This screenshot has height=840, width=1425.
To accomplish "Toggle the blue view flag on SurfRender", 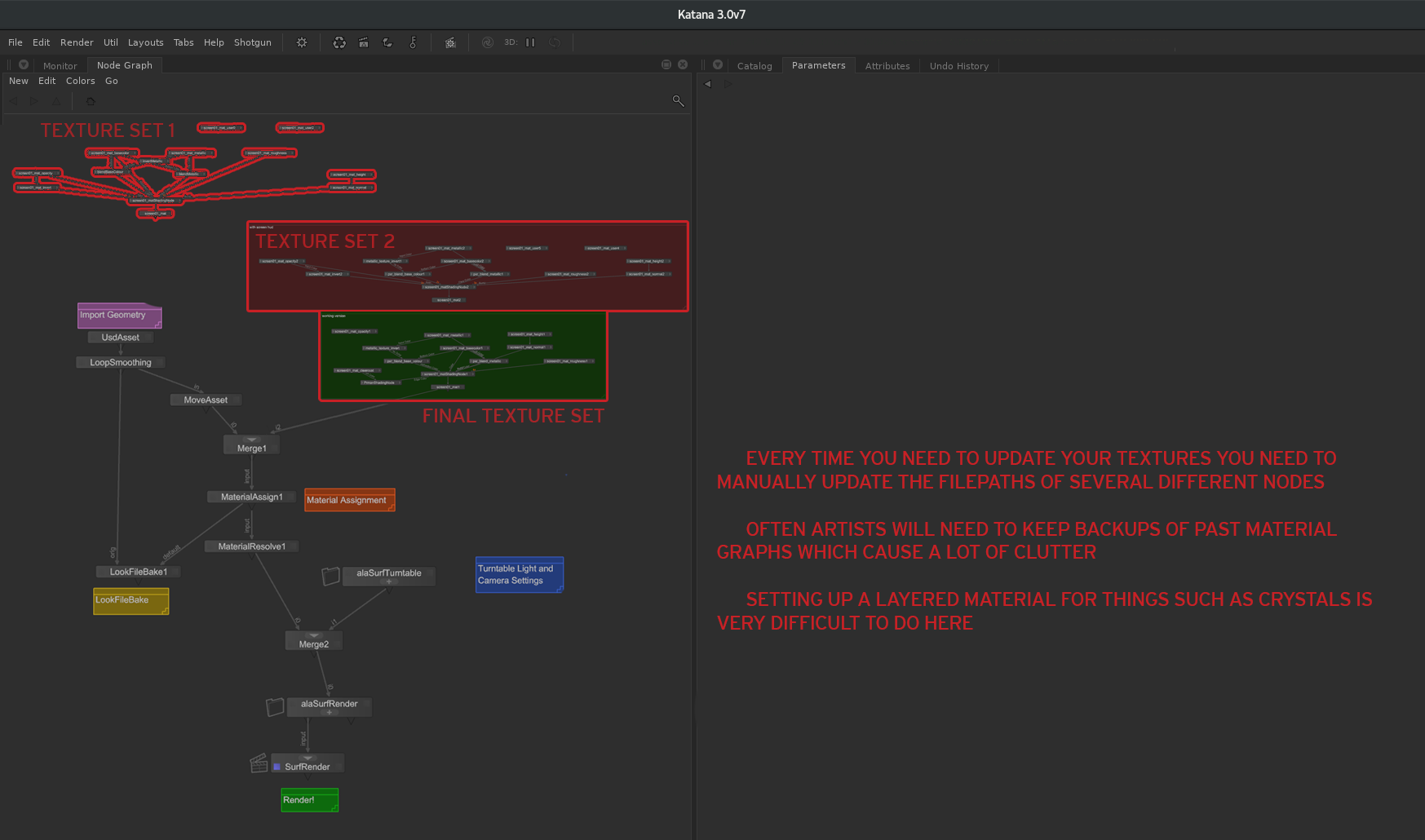I will point(277,767).
